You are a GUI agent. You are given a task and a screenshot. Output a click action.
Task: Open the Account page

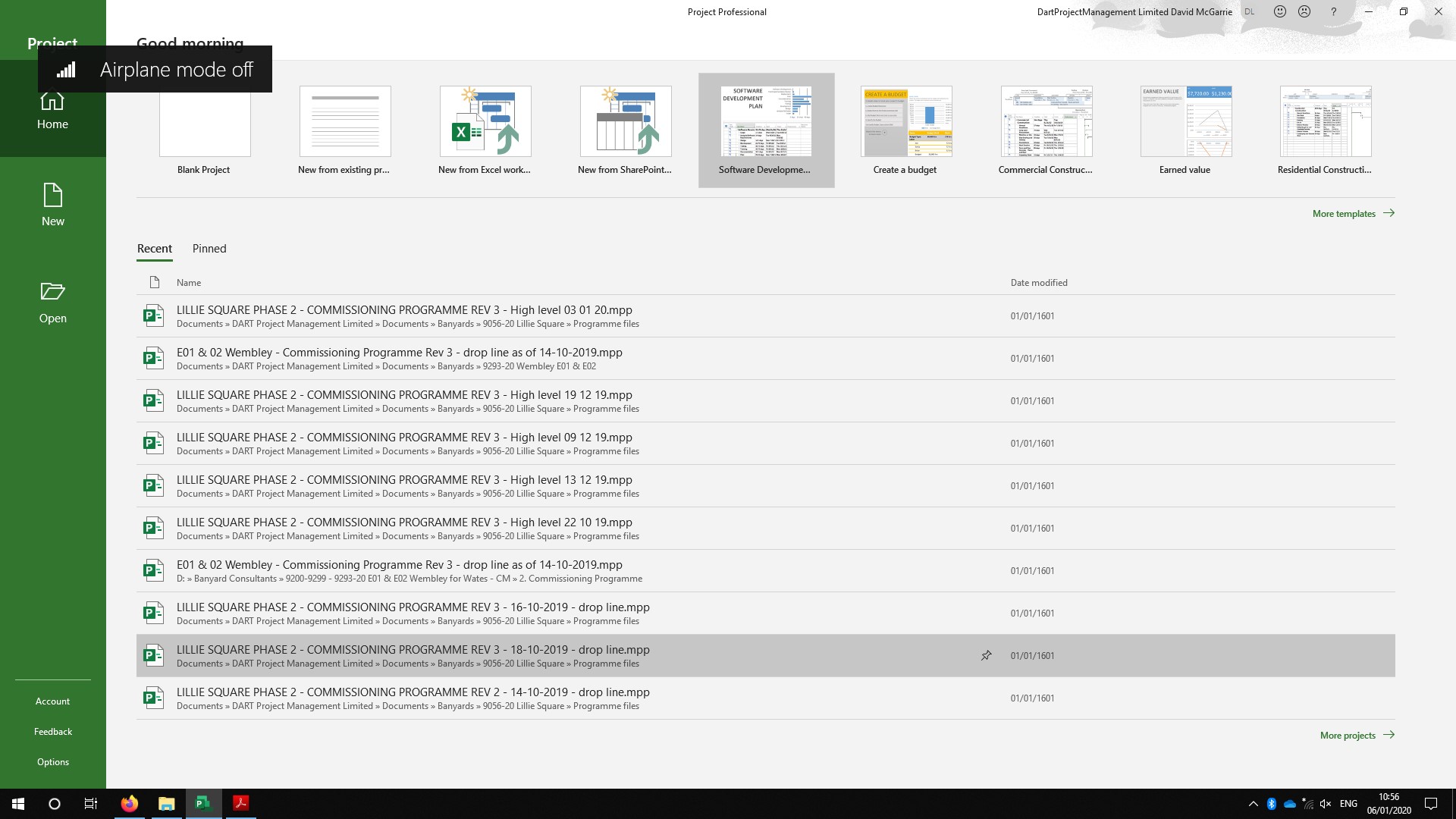click(52, 701)
